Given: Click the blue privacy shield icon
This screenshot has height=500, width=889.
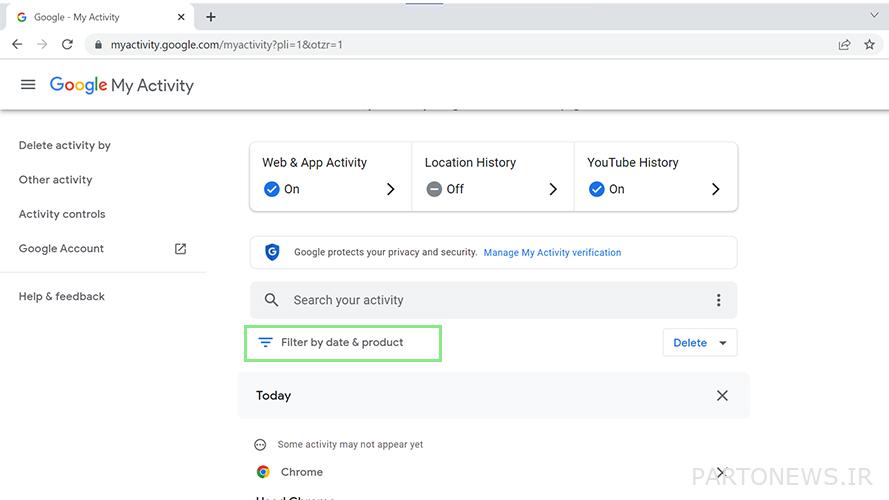Looking at the screenshot, I should click(x=272, y=252).
